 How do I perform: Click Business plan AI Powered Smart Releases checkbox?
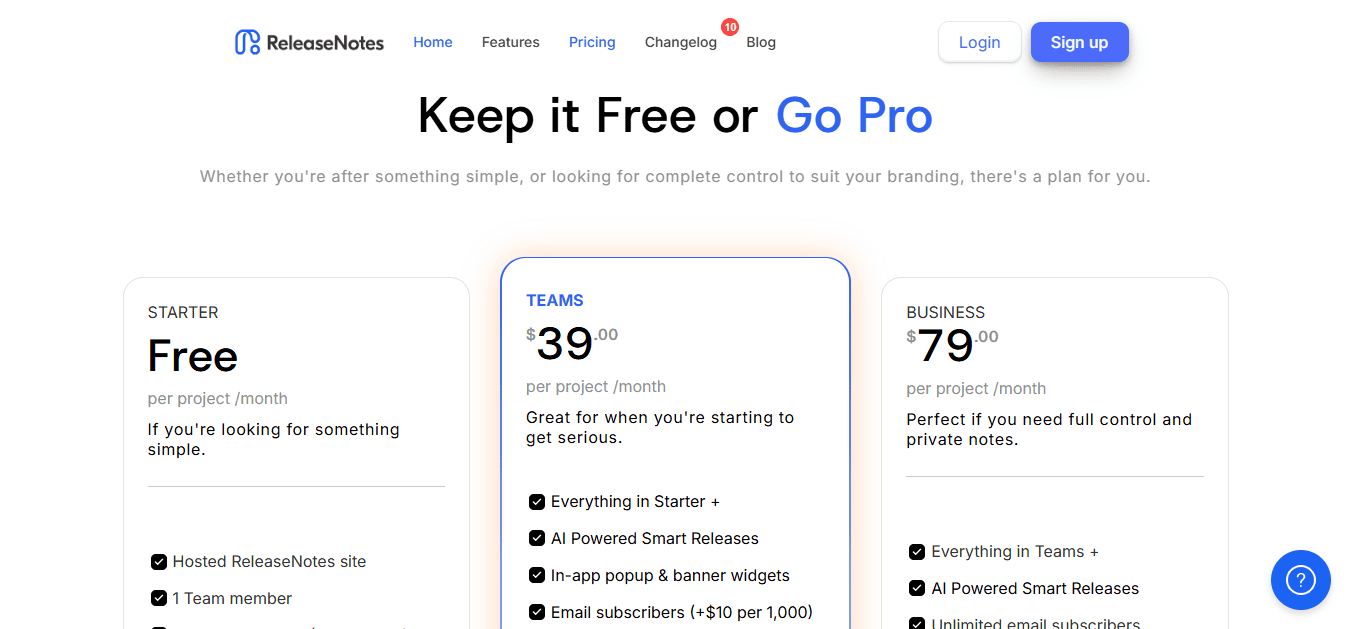[x=917, y=588]
